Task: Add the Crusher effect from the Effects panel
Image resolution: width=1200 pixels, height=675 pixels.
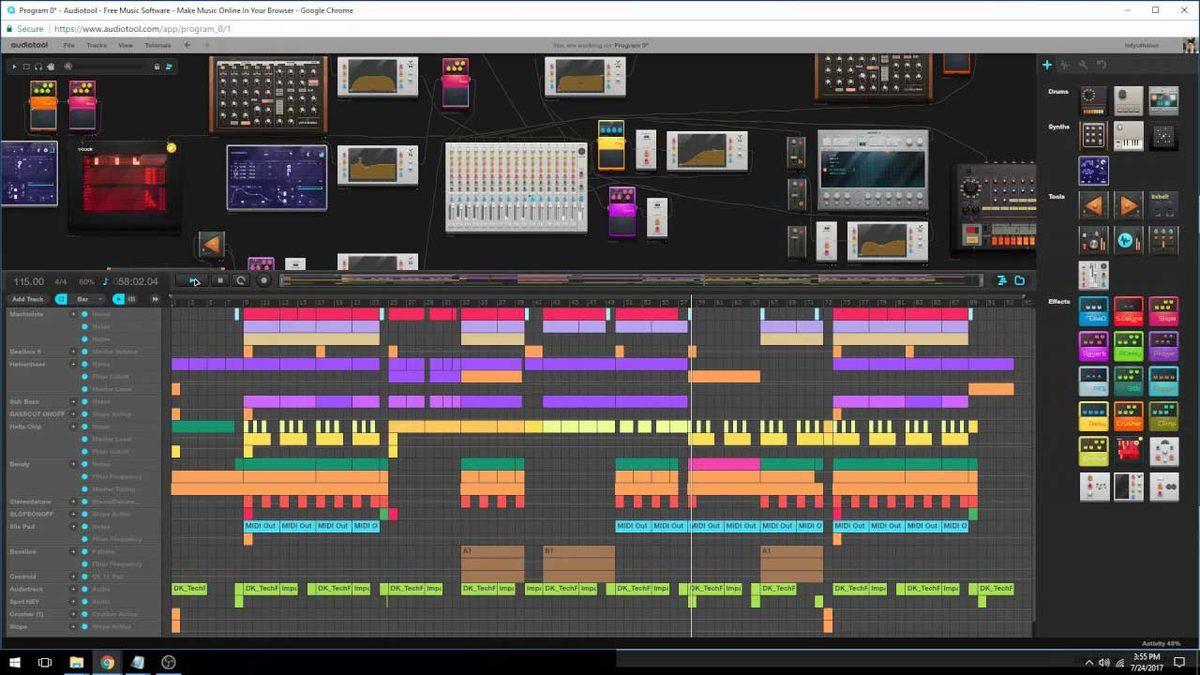Action: pos(1128,415)
